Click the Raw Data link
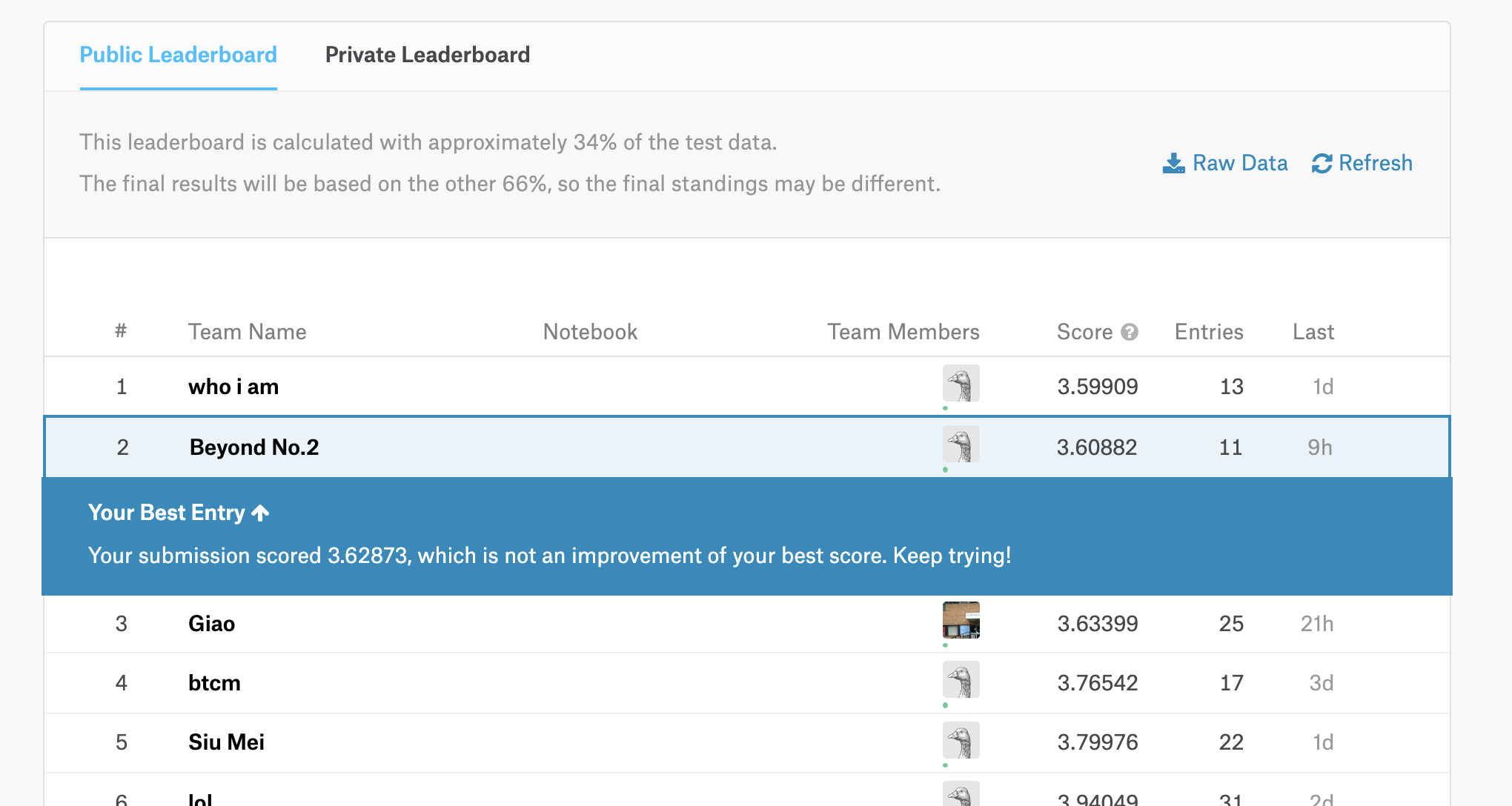The height and width of the screenshot is (806, 1512). [1239, 163]
